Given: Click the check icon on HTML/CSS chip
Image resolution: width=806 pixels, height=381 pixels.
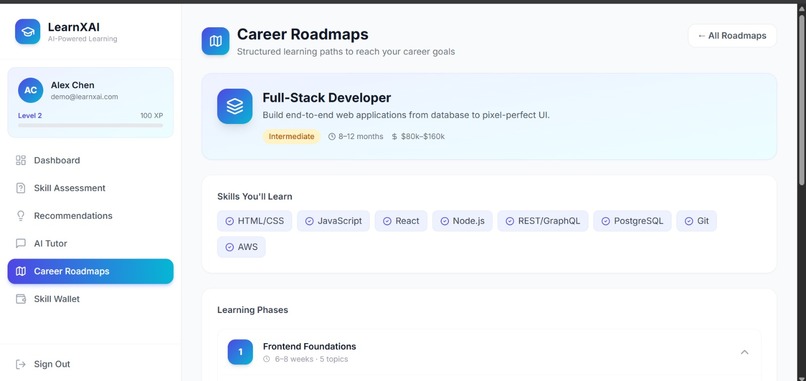Looking at the screenshot, I should pyautogui.click(x=229, y=221).
